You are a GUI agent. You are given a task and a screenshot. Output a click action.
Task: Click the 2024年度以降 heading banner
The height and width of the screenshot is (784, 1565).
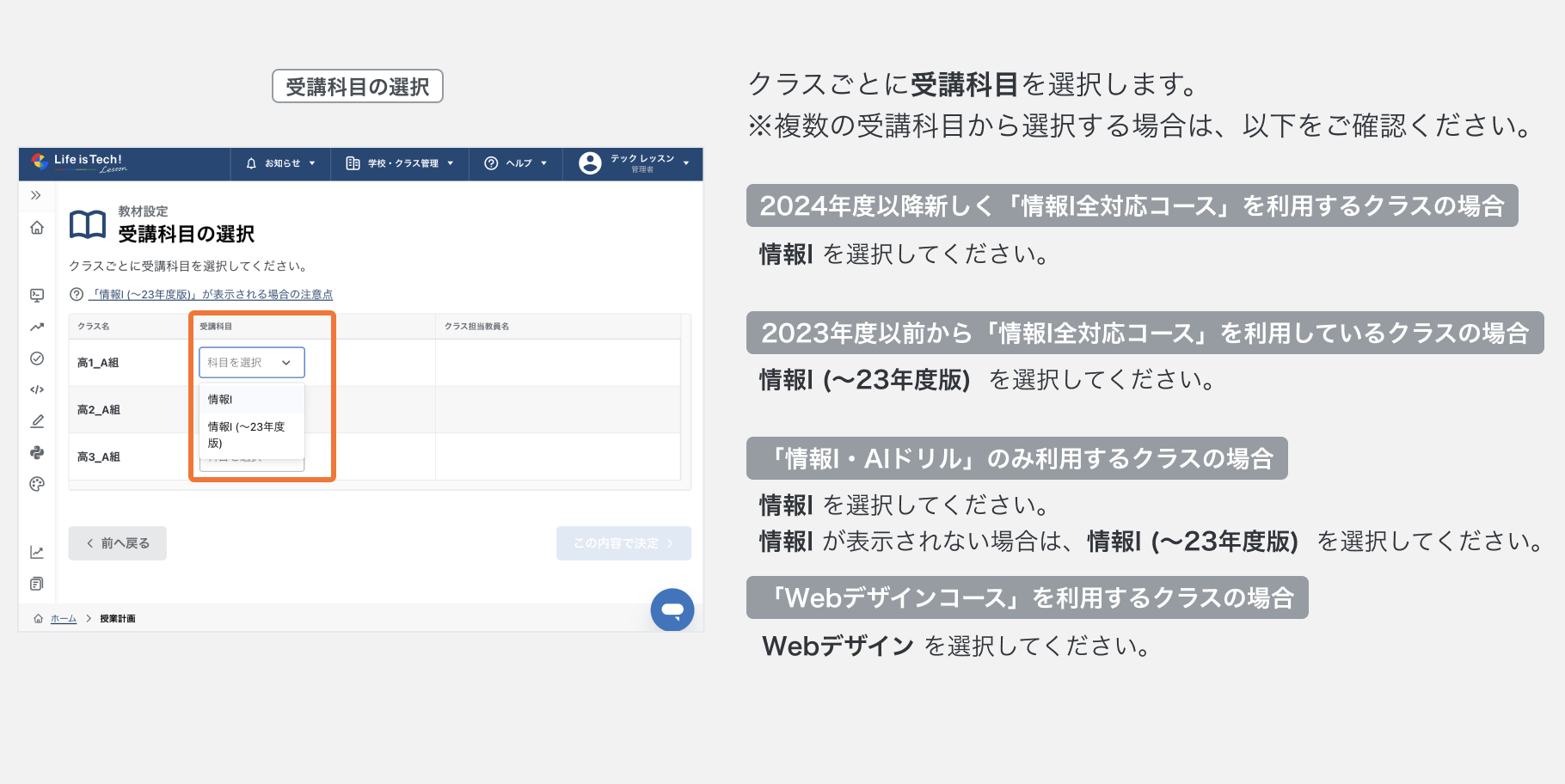[1132, 206]
